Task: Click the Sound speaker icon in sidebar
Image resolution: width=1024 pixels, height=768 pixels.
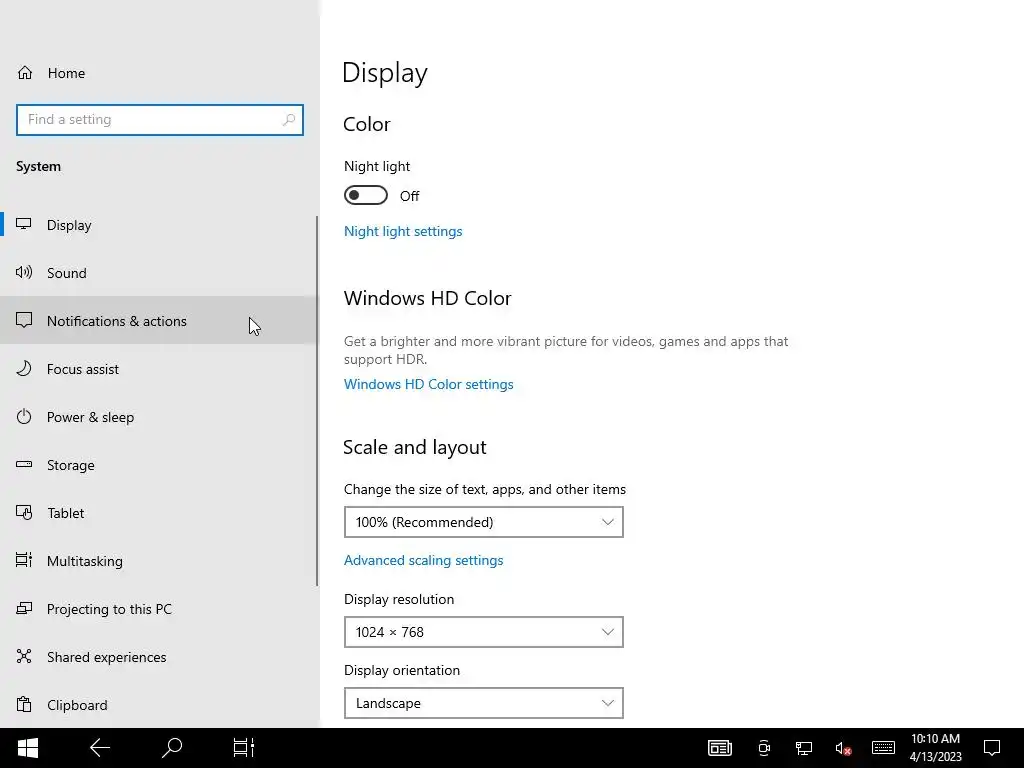Action: (x=24, y=272)
